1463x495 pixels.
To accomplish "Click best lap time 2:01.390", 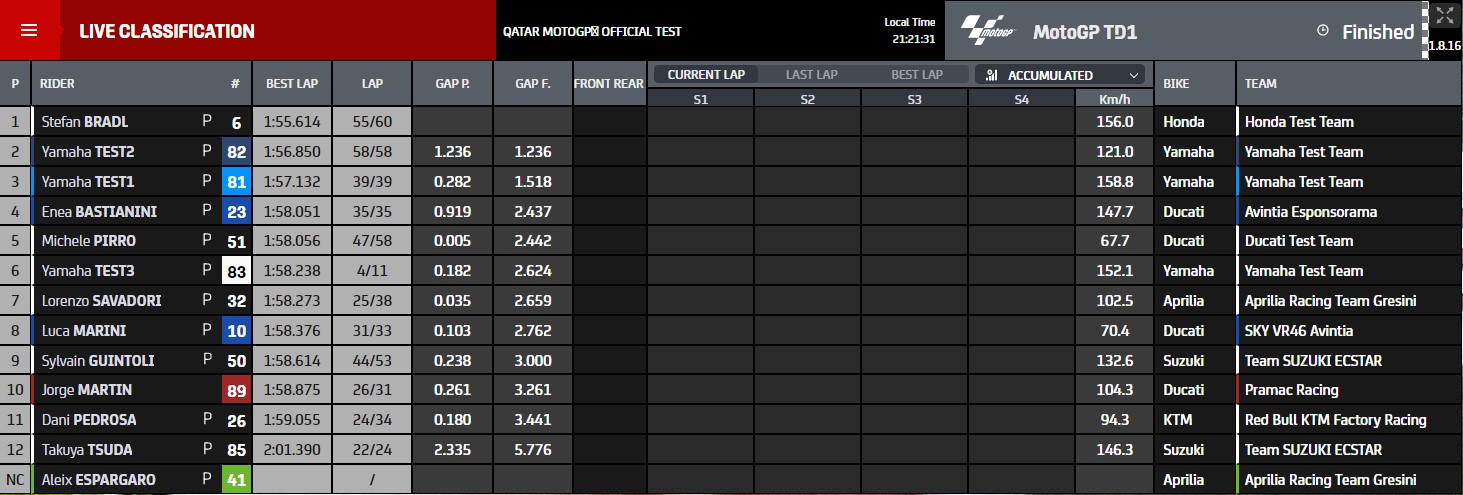I will [x=292, y=450].
